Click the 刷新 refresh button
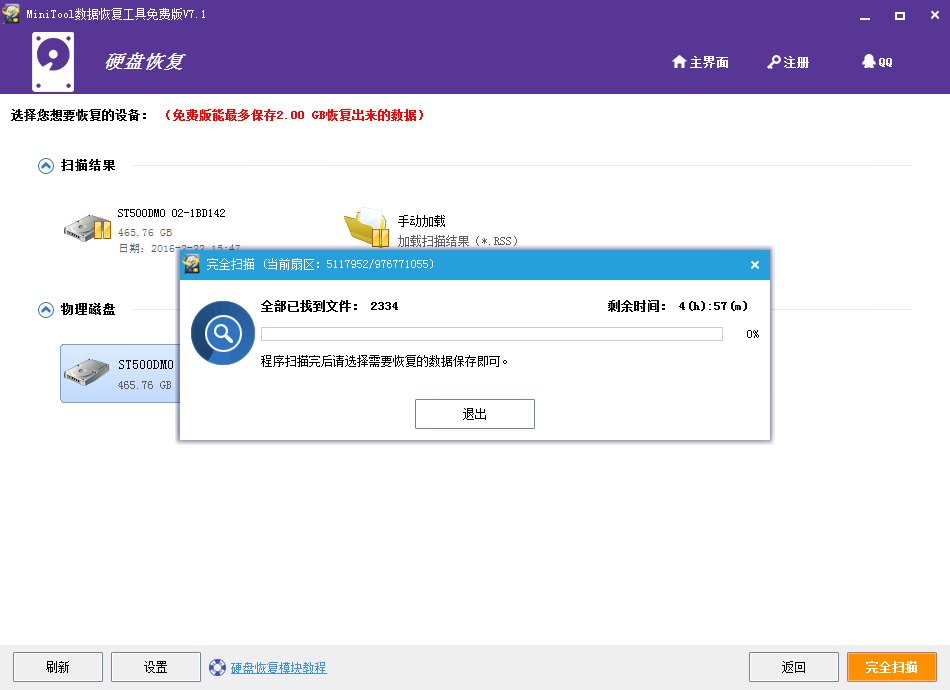The width and height of the screenshot is (950, 690). [x=58, y=667]
